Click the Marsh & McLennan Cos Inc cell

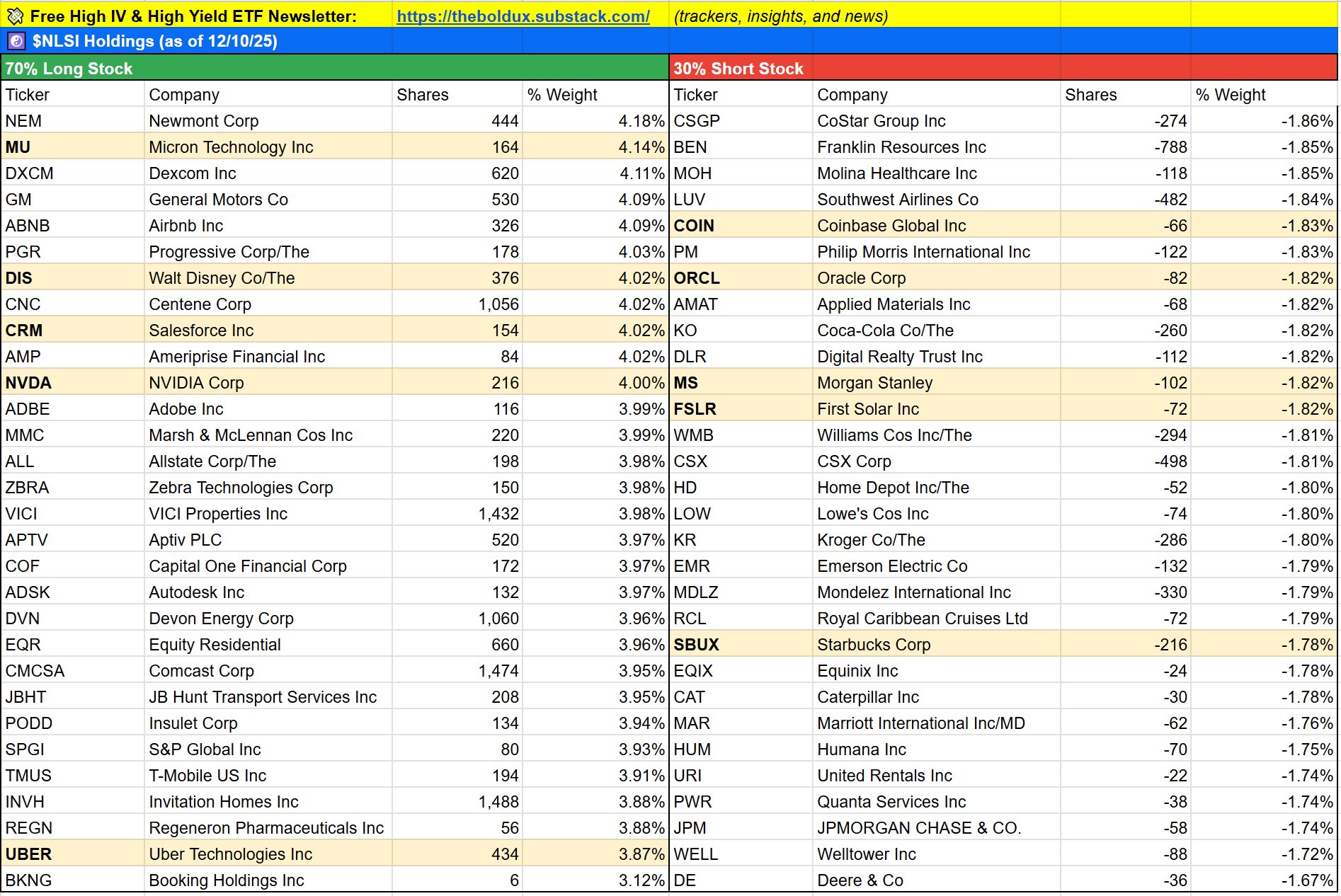tap(268, 435)
